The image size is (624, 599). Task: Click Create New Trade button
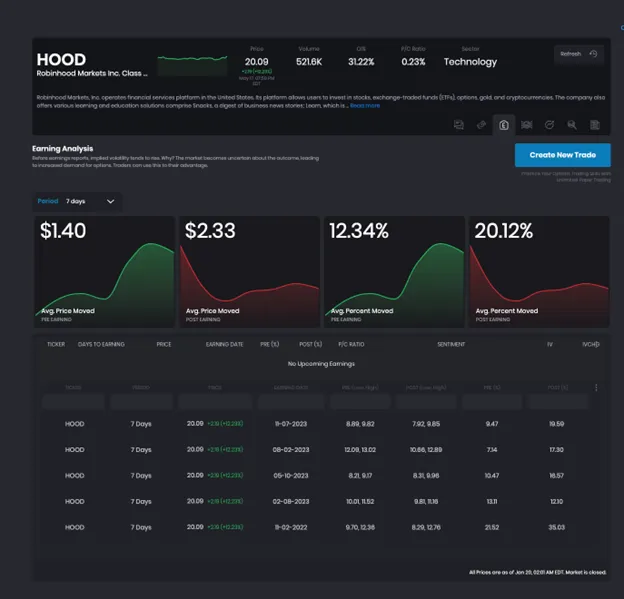coord(562,155)
